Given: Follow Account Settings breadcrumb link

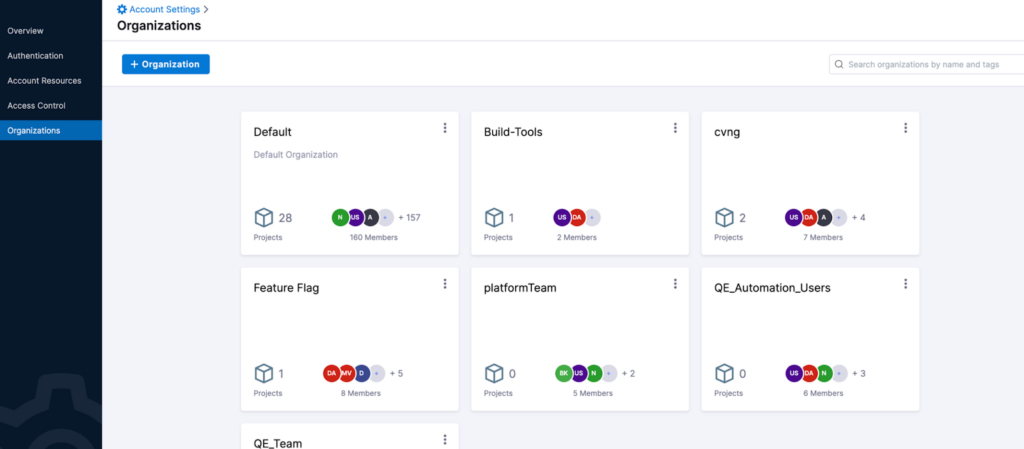Looking at the screenshot, I should click(165, 9).
